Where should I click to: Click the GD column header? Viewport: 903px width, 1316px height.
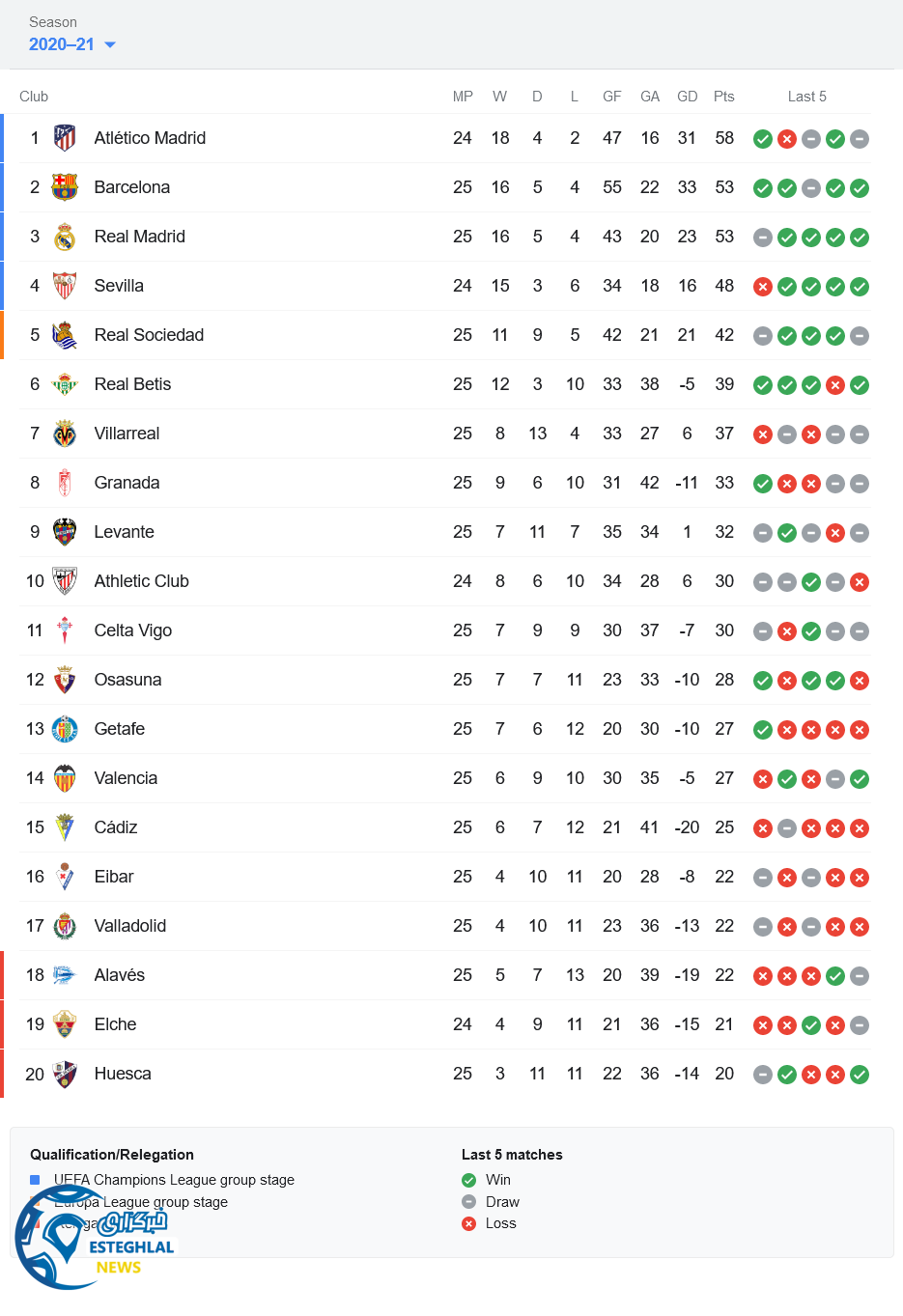687,97
